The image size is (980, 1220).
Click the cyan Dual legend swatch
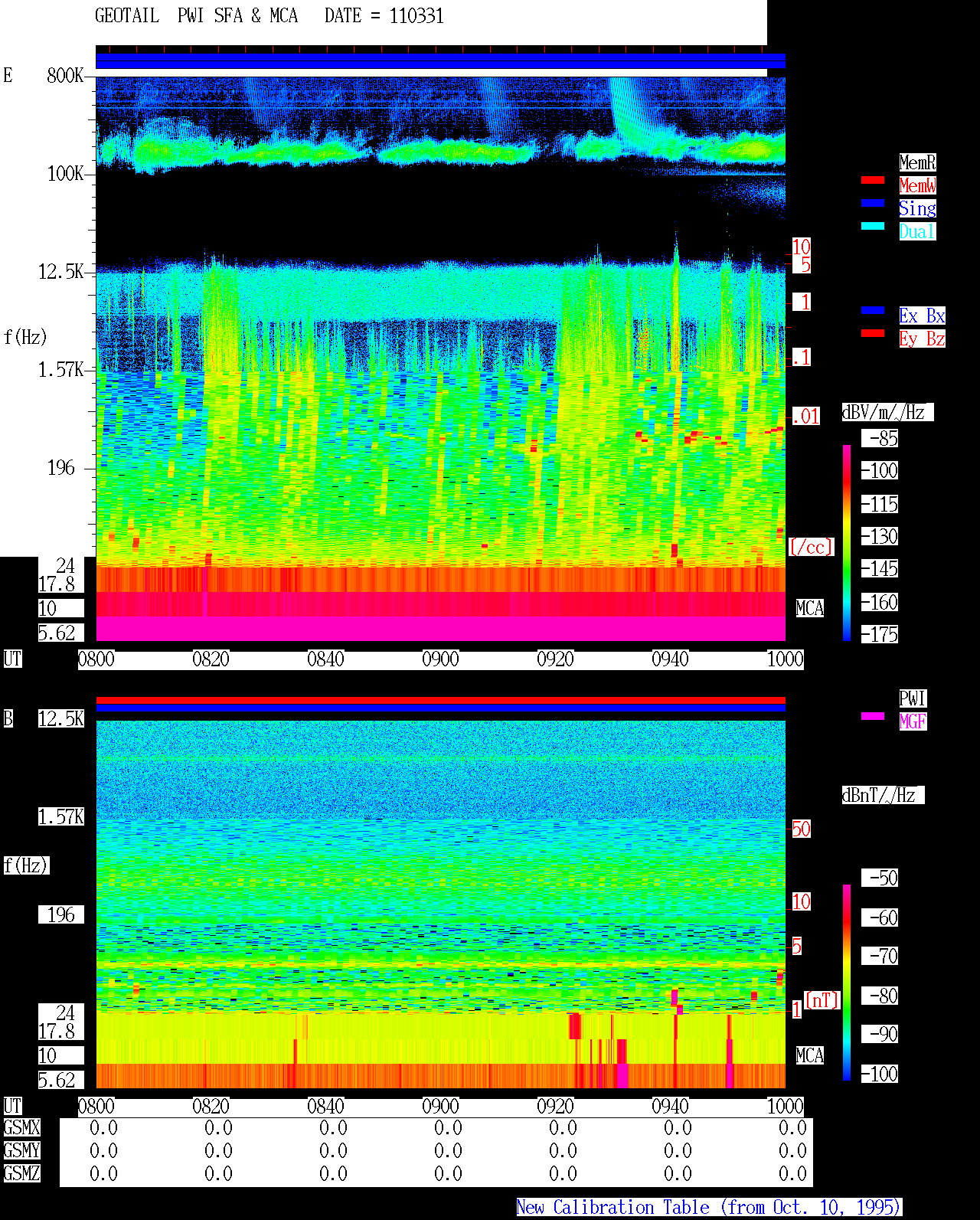coord(873,226)
